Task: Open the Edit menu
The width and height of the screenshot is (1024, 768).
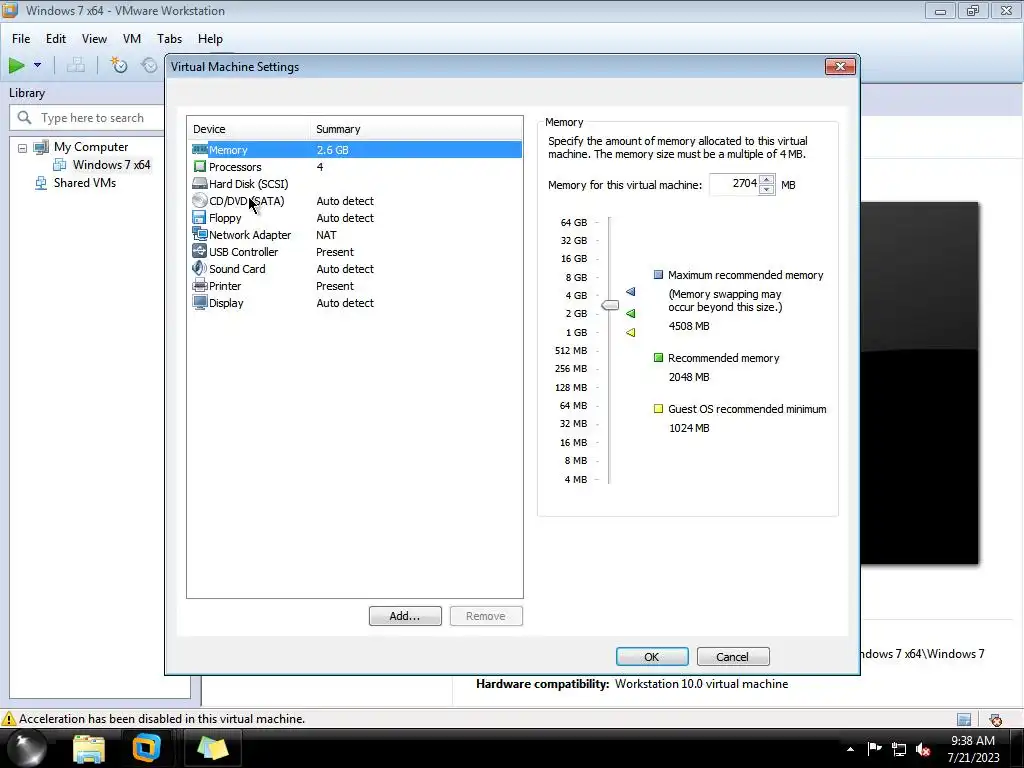Action: click(x=56, y=39)
